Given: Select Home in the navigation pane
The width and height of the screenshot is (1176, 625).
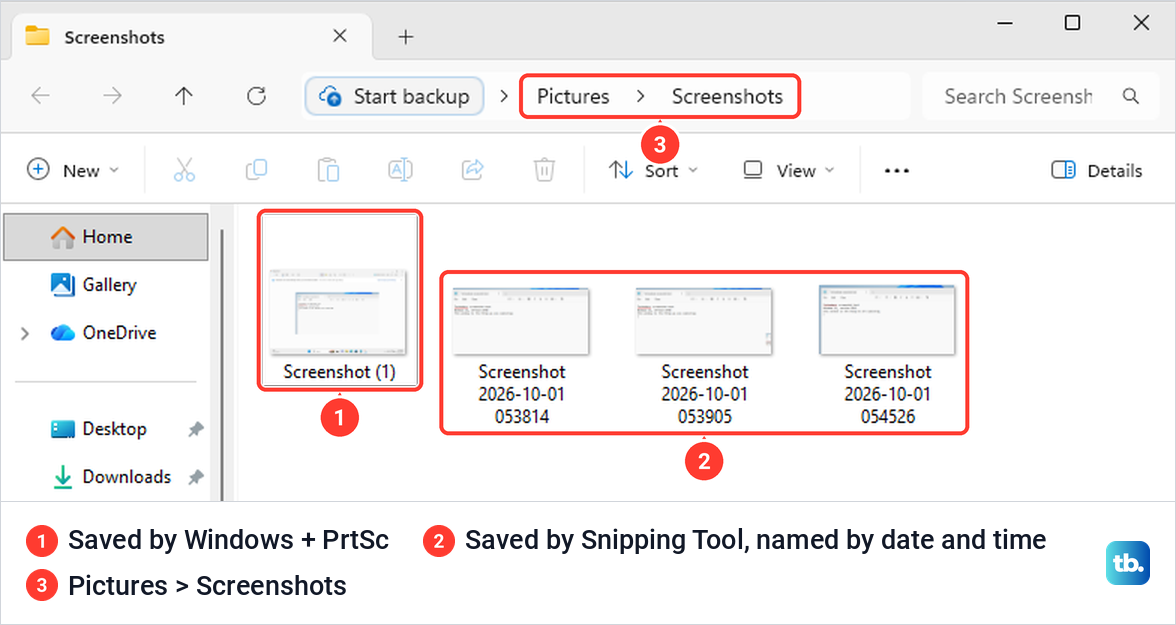Looking at the screenshot, I should 106,237.
